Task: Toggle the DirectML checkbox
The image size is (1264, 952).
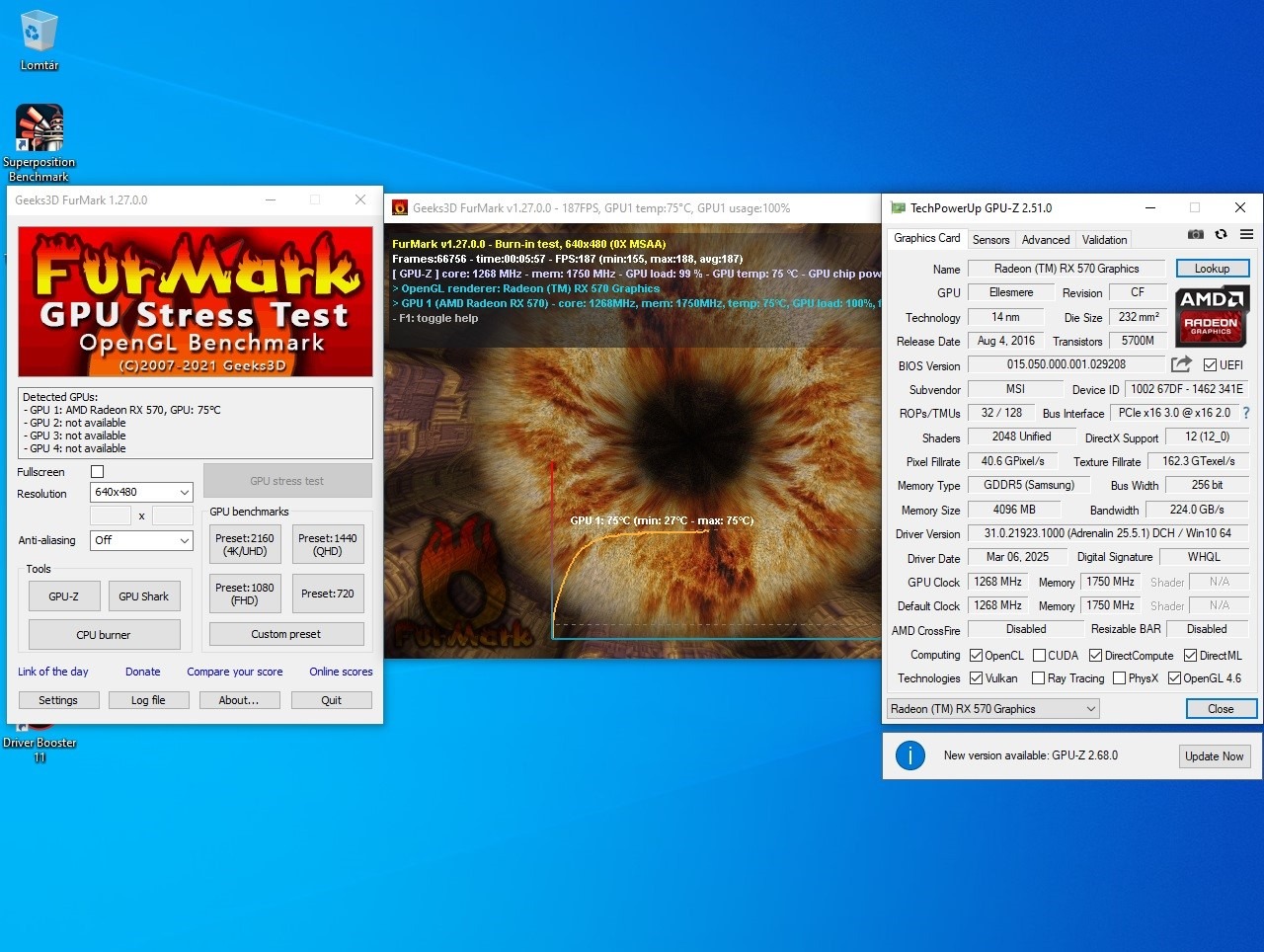Action: pos(1191,656)
